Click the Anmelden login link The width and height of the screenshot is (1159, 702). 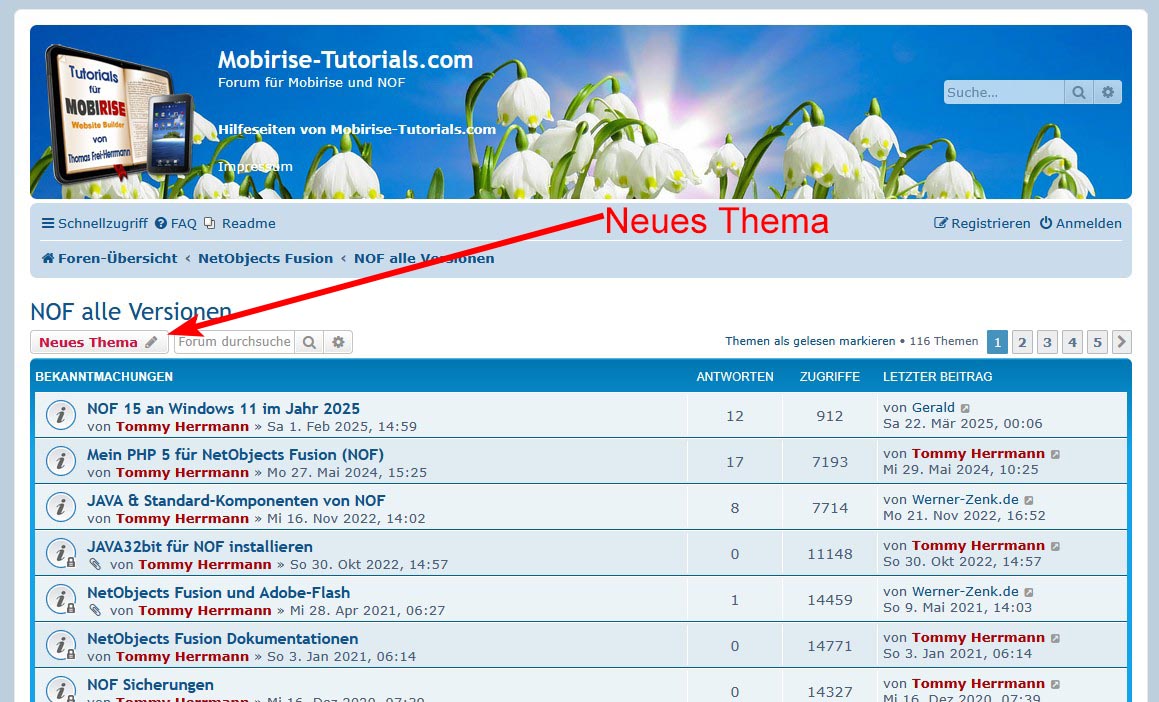point(1081,223)
